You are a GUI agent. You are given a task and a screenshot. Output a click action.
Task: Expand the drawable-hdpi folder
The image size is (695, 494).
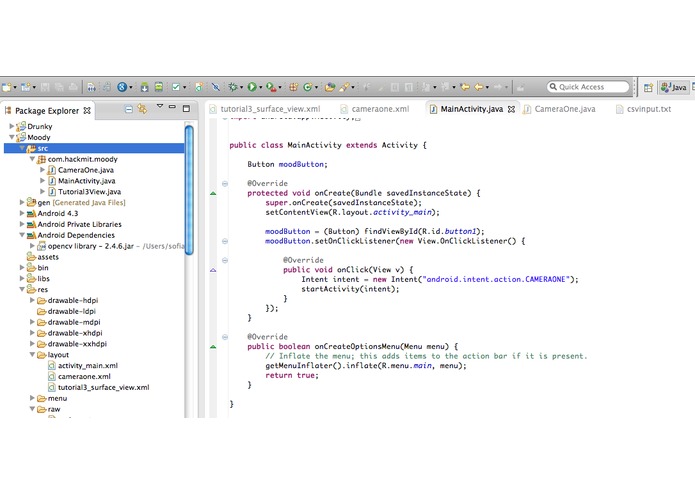click(x=32, y=300)
